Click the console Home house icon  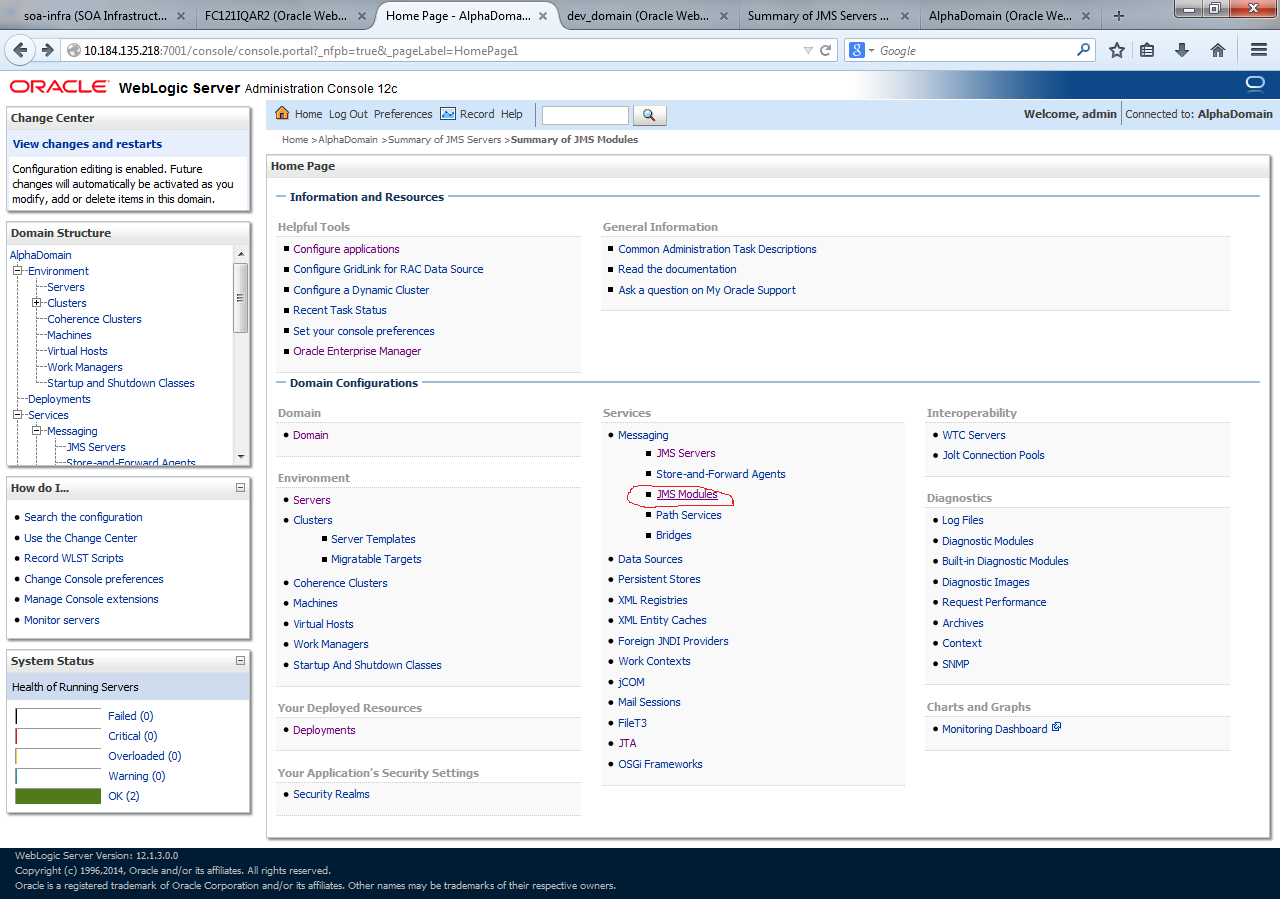point(282,114)
